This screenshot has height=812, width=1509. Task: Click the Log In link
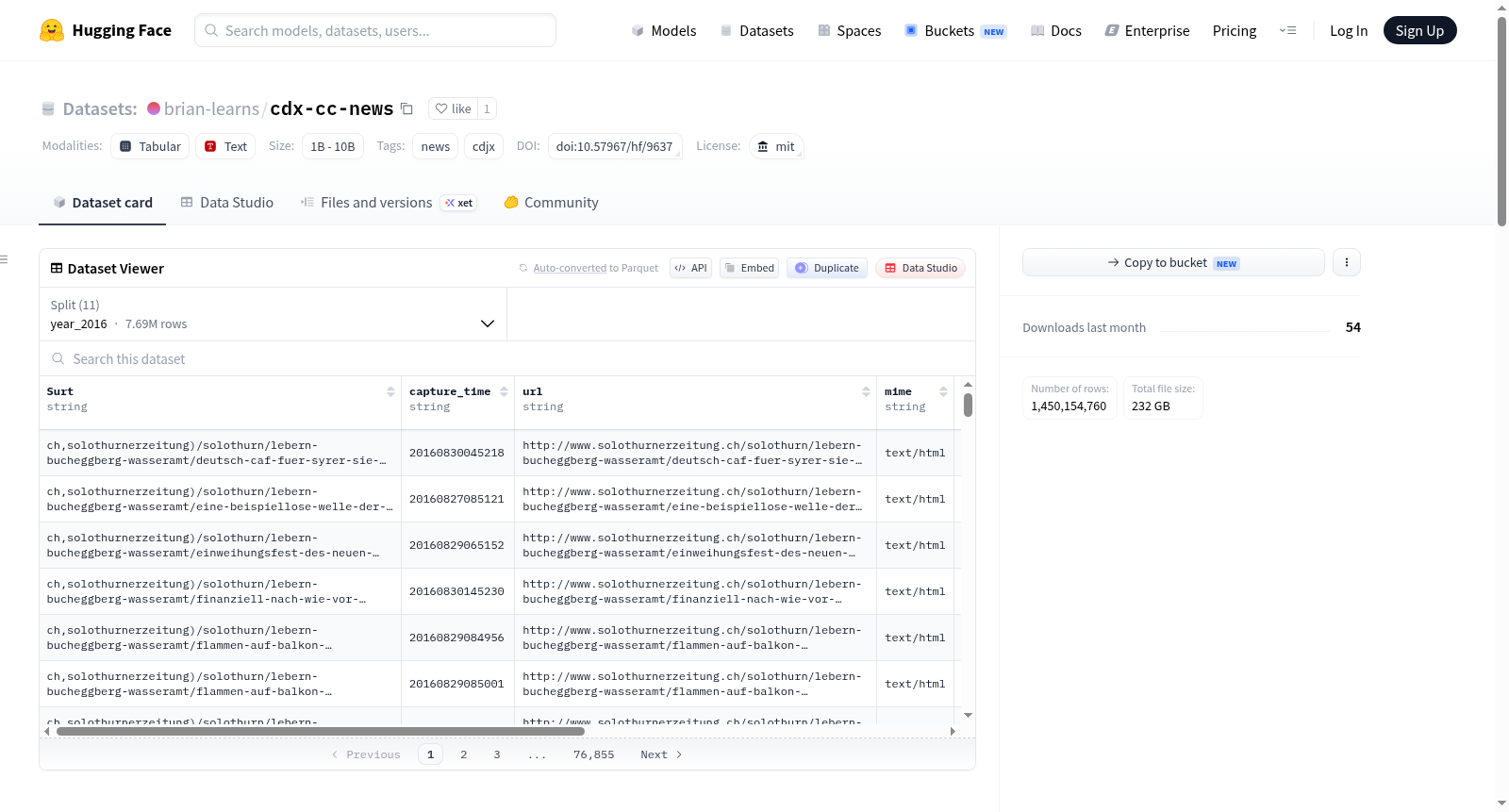1349,30
